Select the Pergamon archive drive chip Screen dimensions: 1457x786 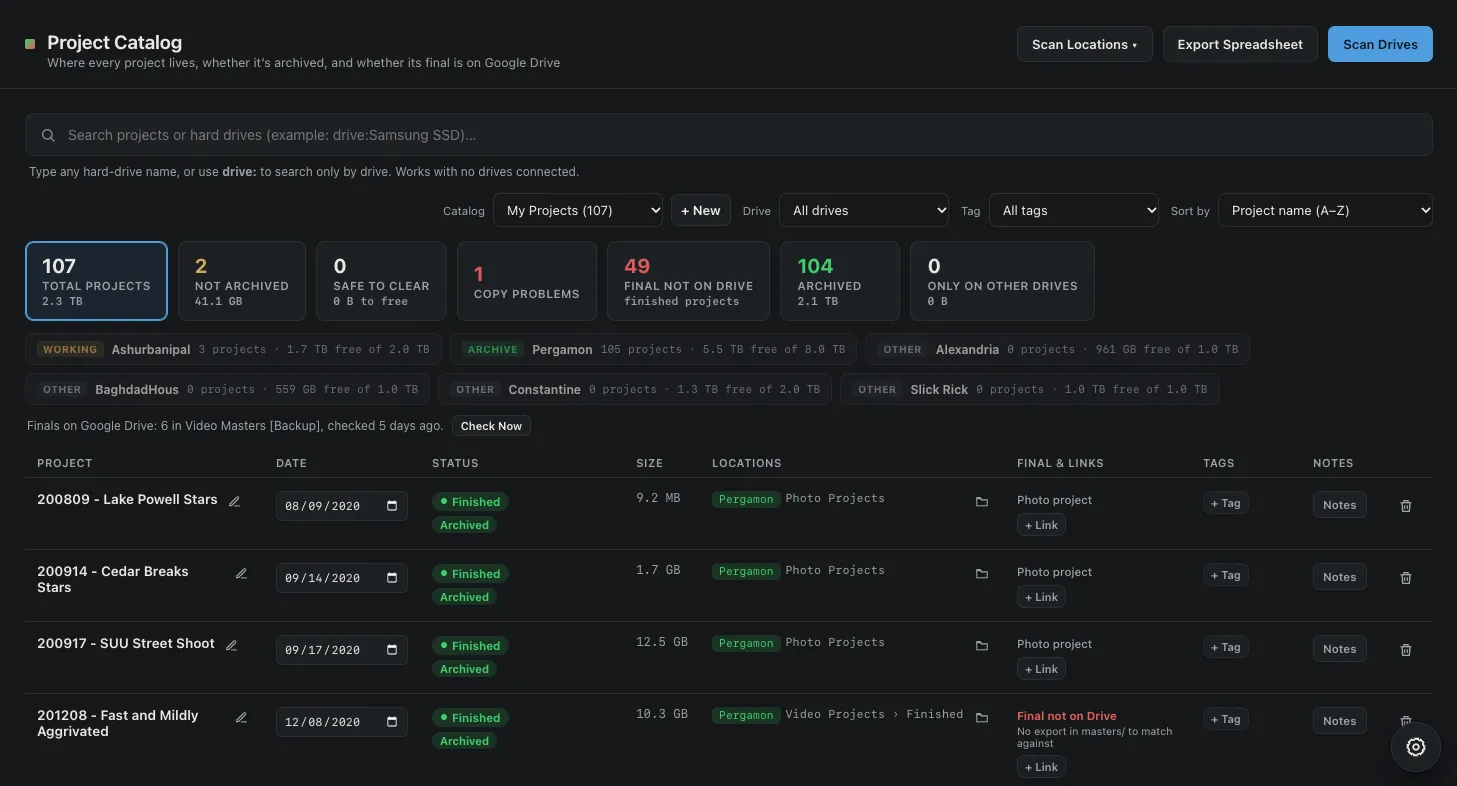click(x=653, y=349)
